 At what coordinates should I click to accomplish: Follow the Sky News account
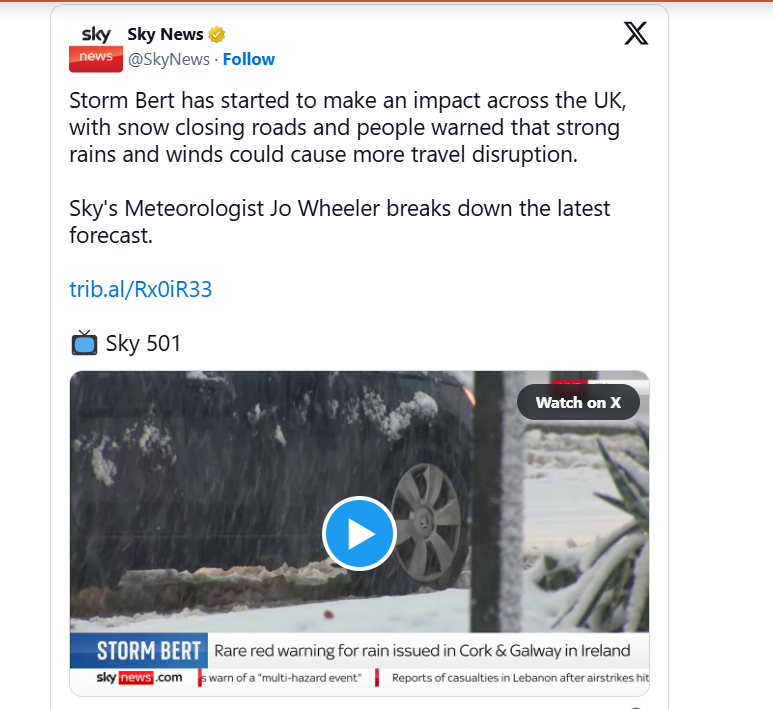click(x=248, y=59)
